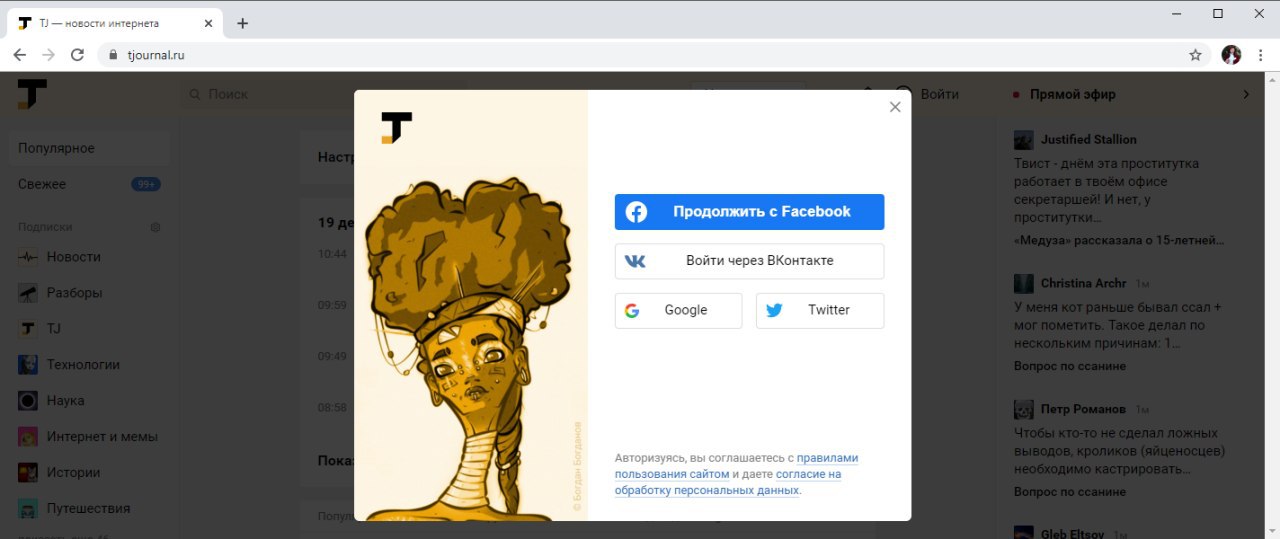This screenshot has height=539, width=1280.
Task: Log in through ВКонтакте
Action: 750,261
